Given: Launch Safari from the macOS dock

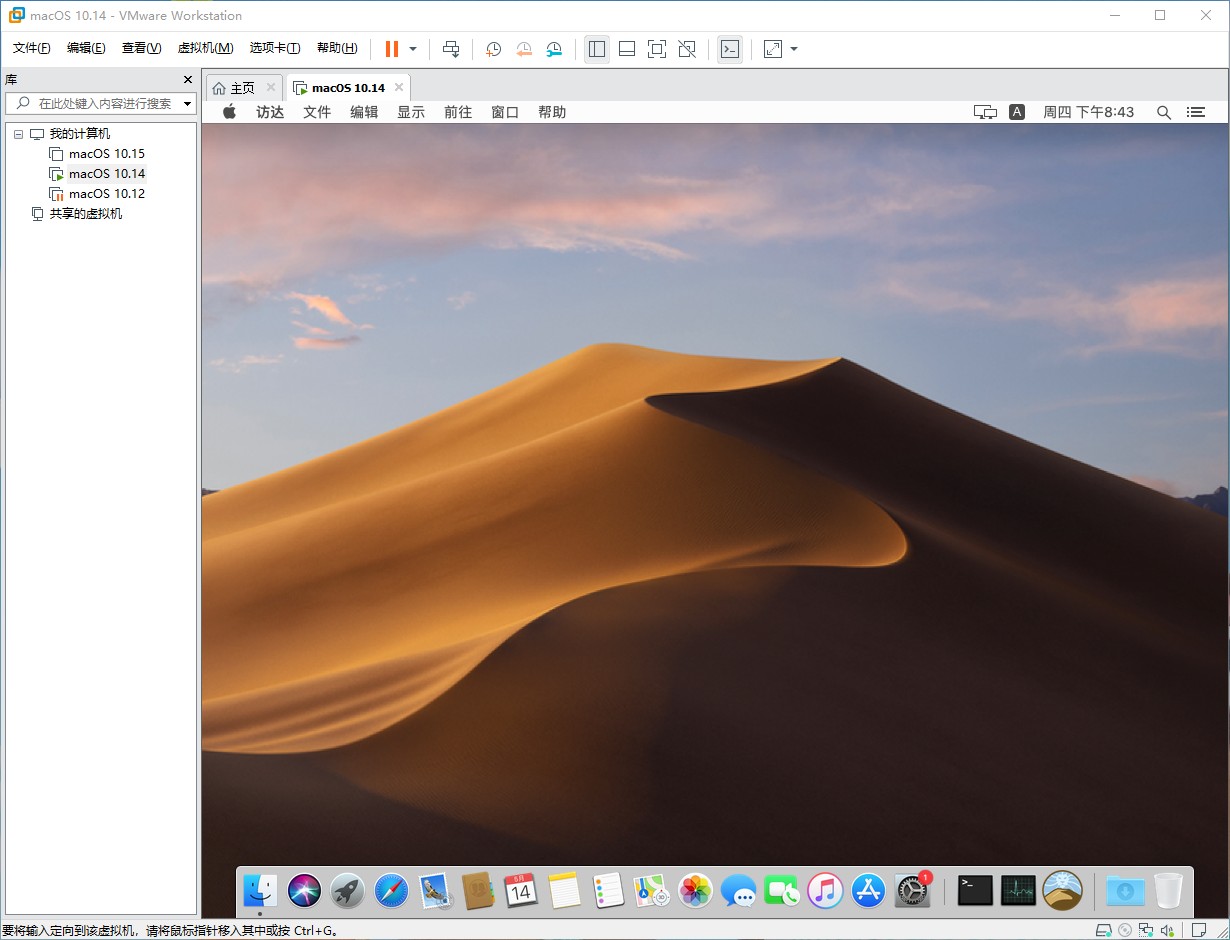Looking at the screenshot, I should pyautogui.click(x=389, y=889).
